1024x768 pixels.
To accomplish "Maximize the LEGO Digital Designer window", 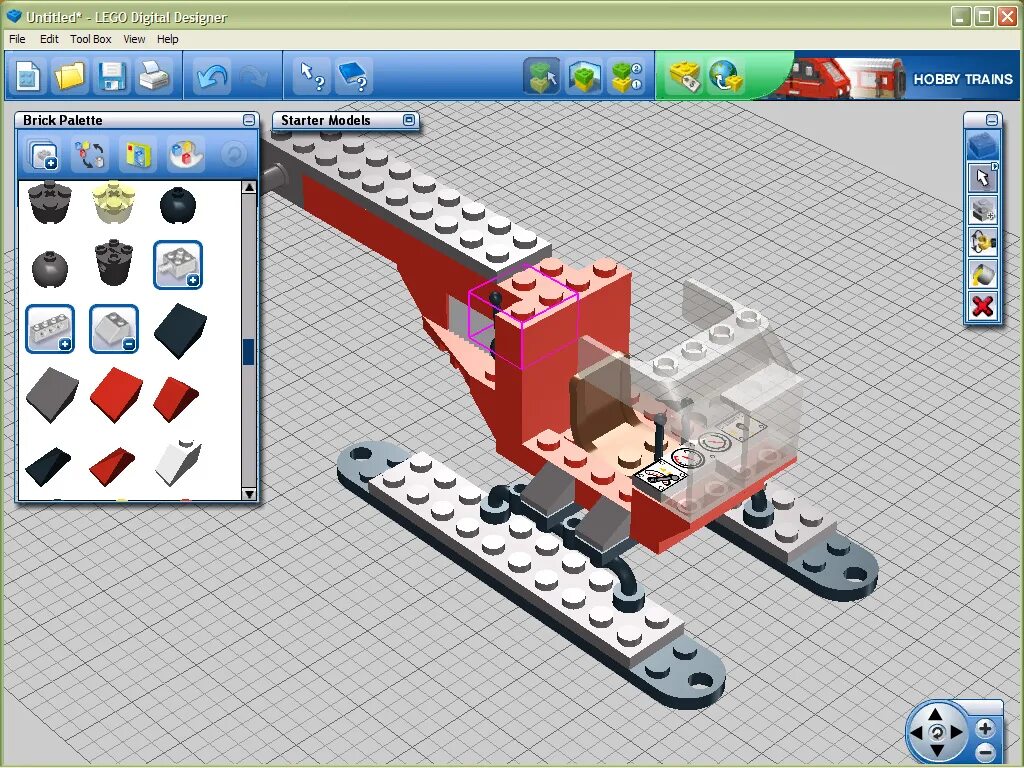I will click(984, 16).
